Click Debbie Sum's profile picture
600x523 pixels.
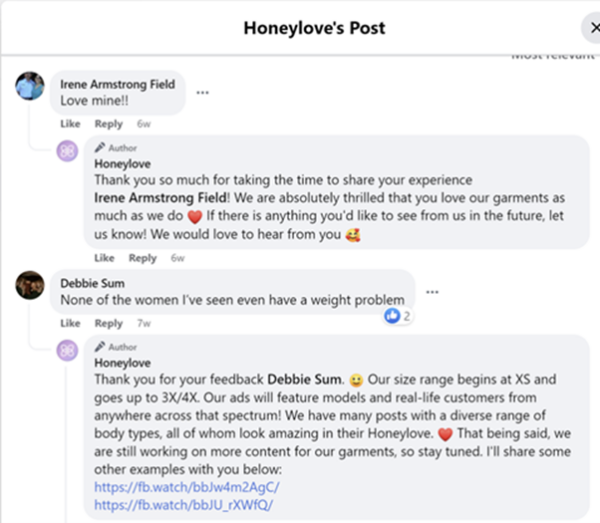[30, 285]
